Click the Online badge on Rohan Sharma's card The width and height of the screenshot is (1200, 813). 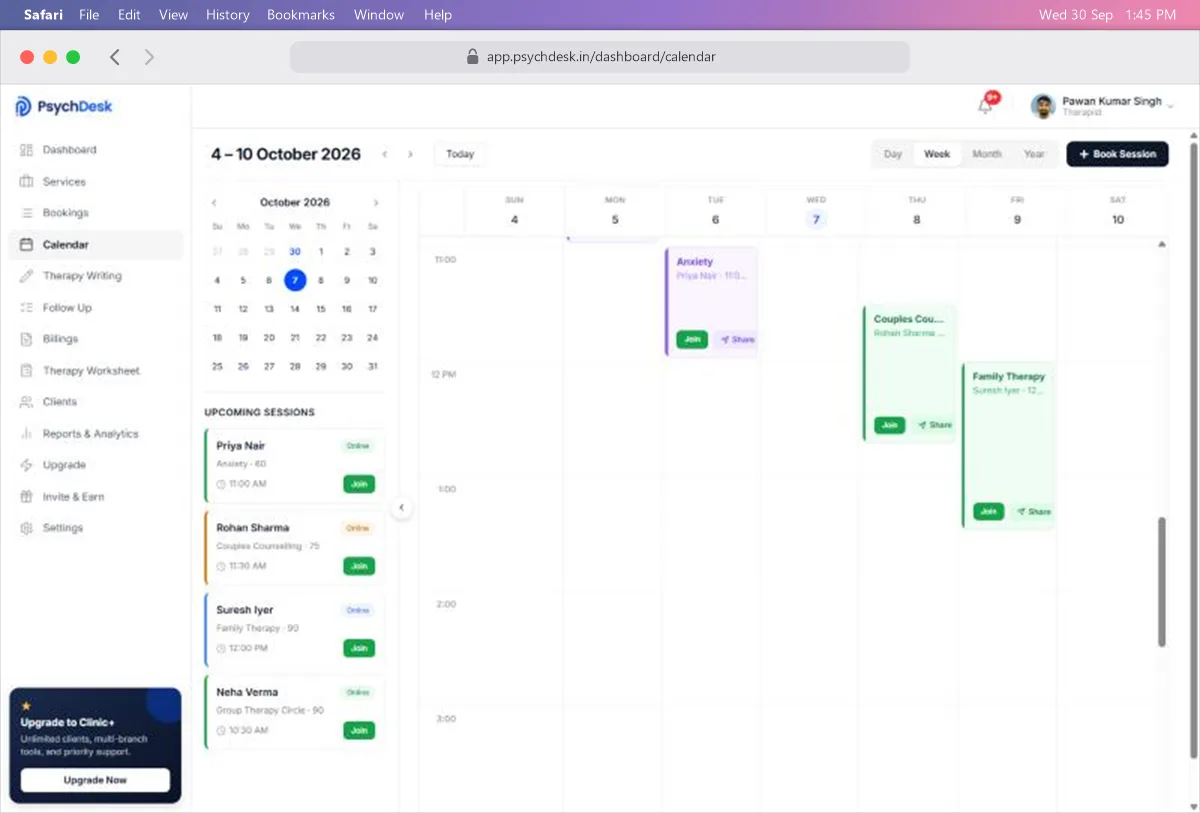(x=358, y=528)
